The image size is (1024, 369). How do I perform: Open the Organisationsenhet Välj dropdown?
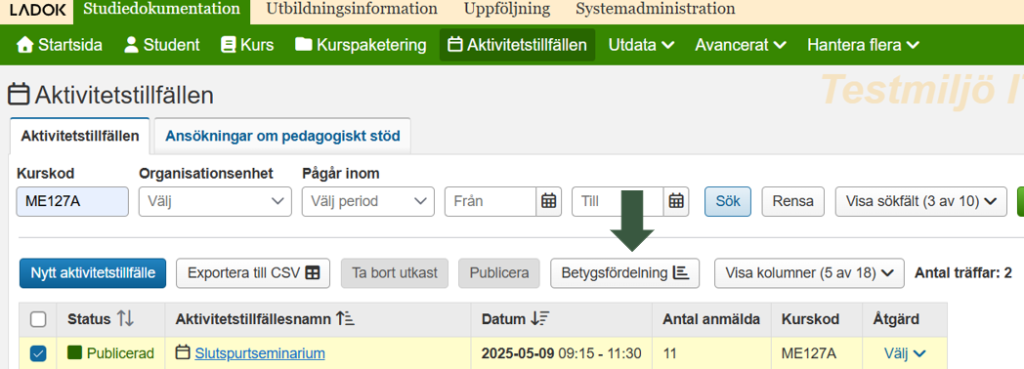click(215, 201)
